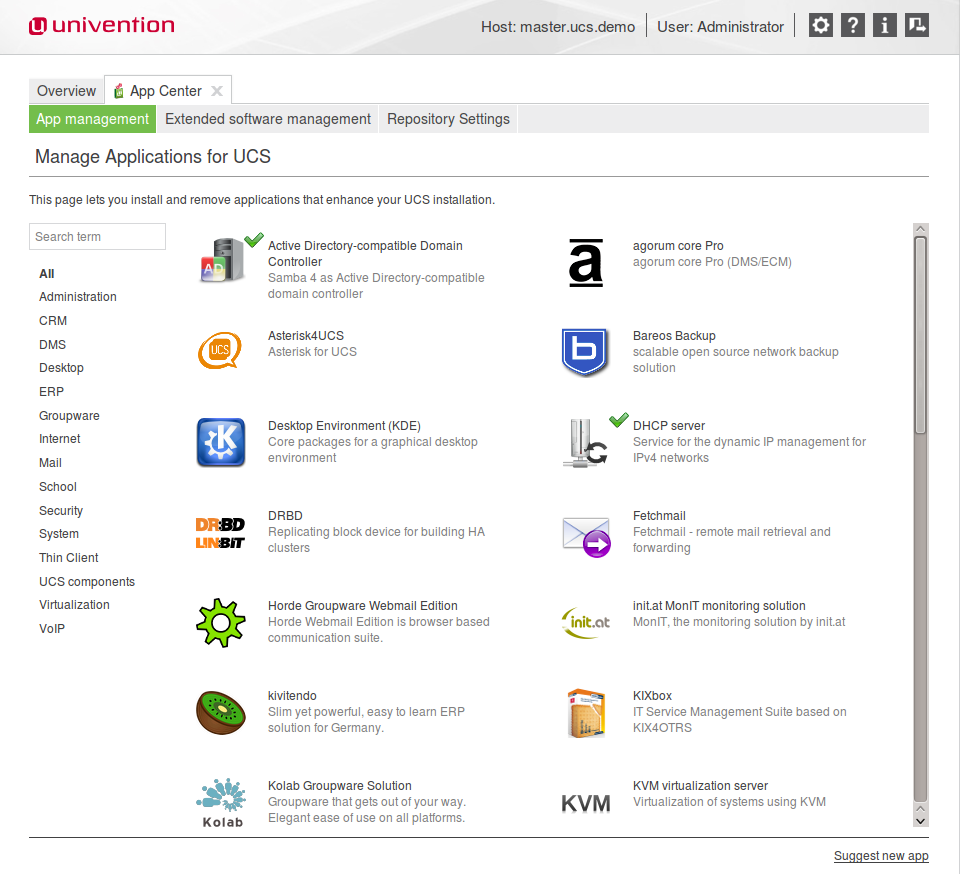Filter apps by Desktop category
The image size is (960, 874).
point(61,368)
